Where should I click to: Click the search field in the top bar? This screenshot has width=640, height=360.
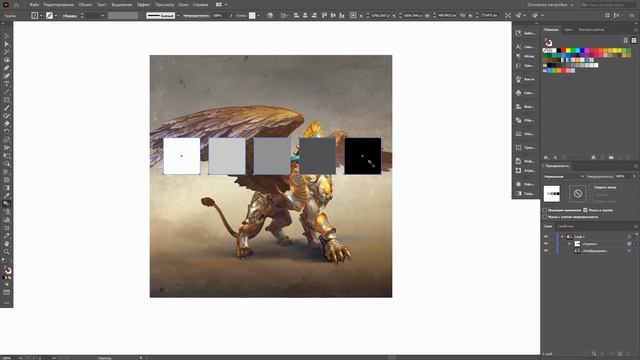click(x=609, y=5)
